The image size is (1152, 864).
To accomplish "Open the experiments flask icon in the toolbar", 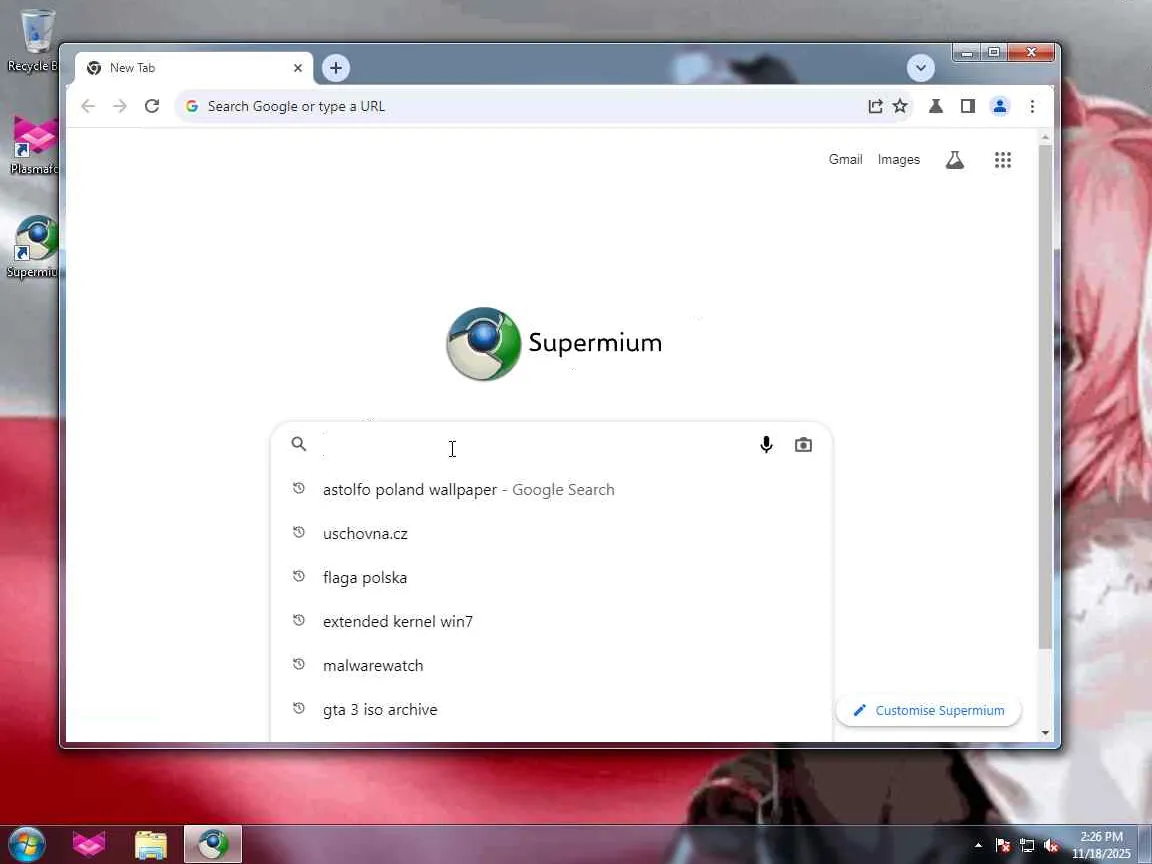I will coord(935,107).
